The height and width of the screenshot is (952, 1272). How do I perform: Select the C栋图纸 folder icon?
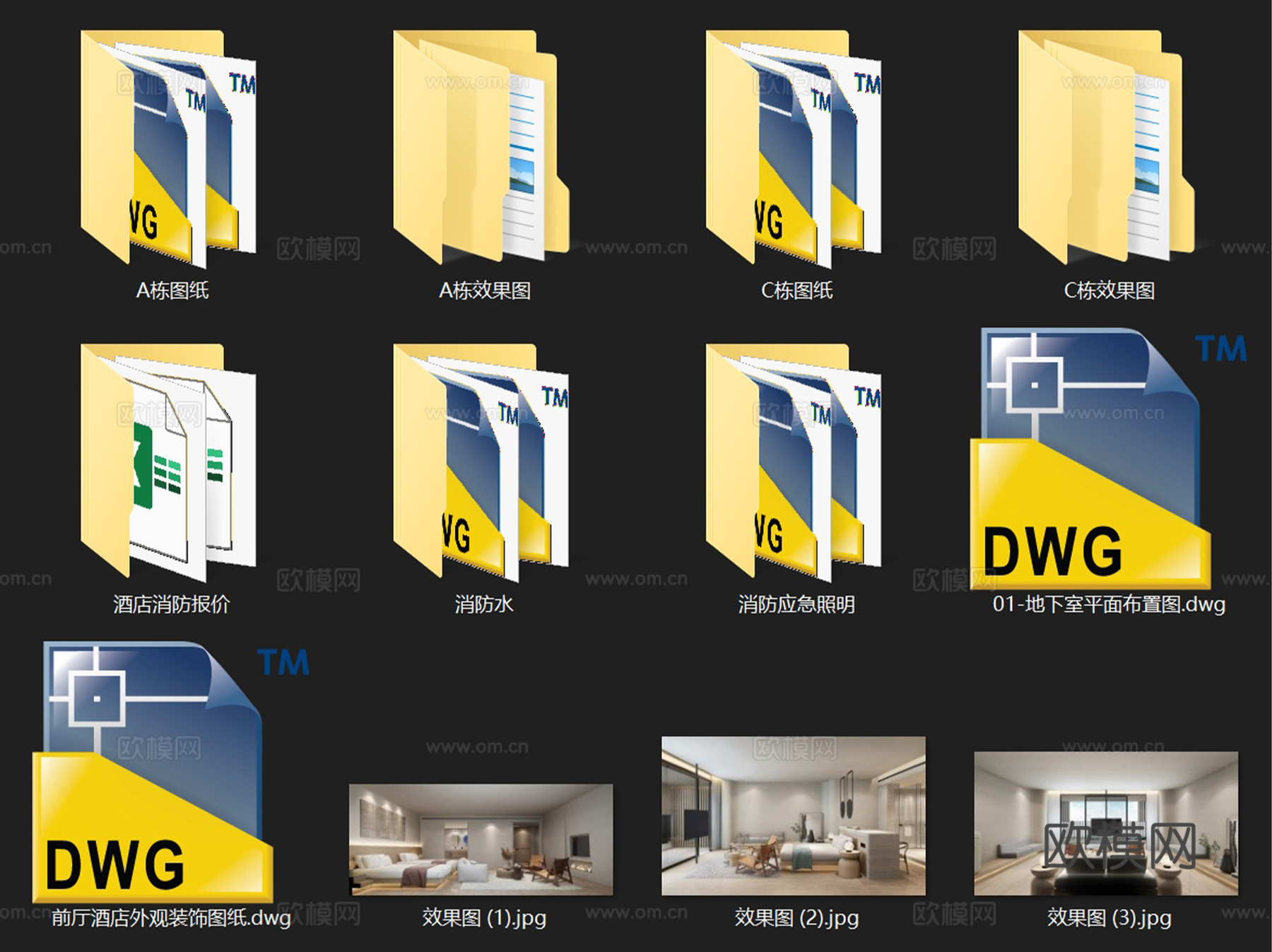(x=794, y=149)
